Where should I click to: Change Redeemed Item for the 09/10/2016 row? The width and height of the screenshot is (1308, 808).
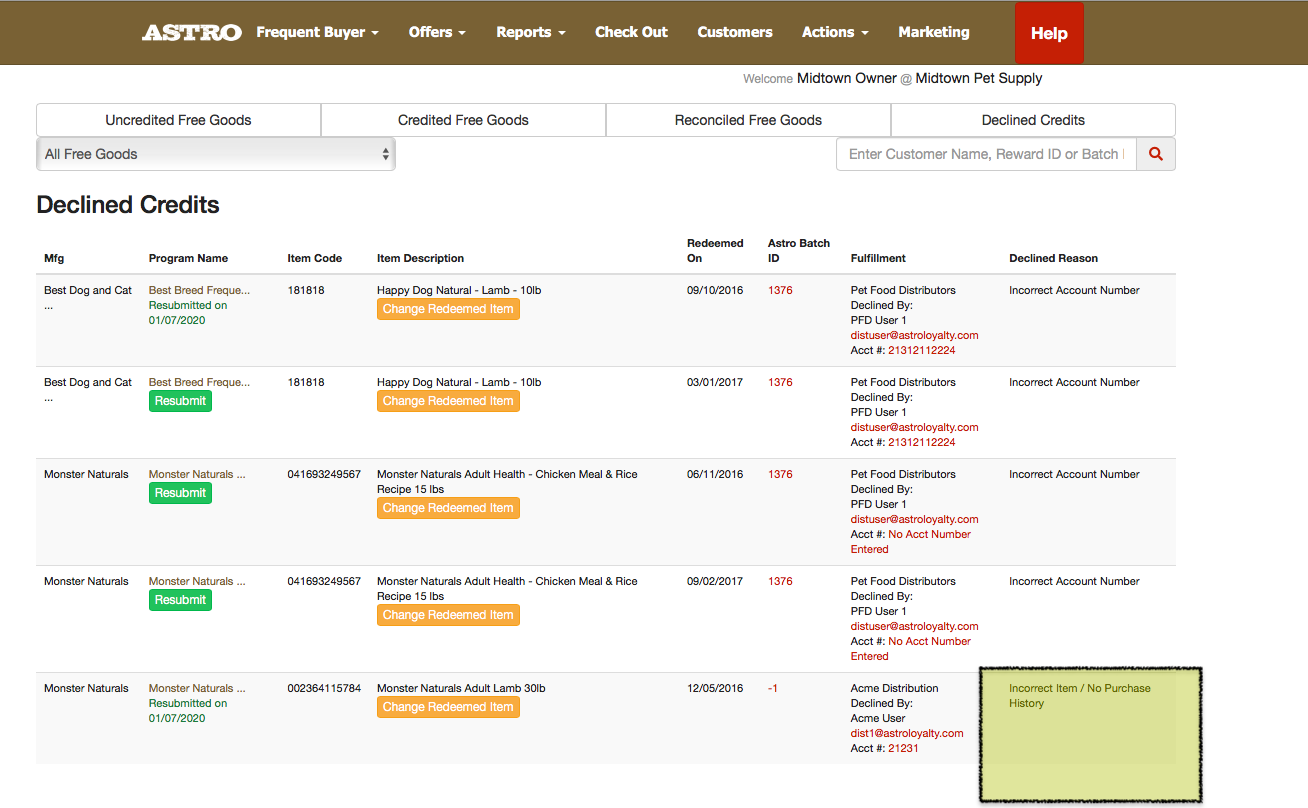448,309
